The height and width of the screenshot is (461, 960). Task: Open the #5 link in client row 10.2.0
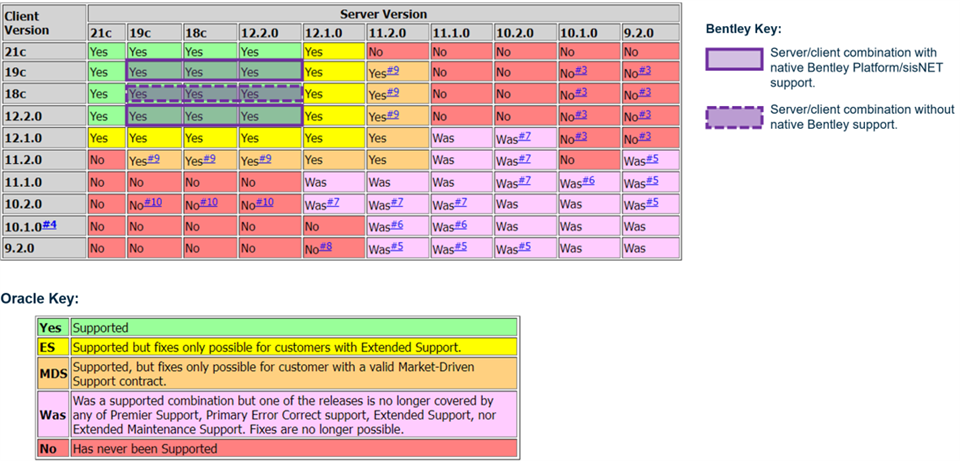[x=651, y=202]
